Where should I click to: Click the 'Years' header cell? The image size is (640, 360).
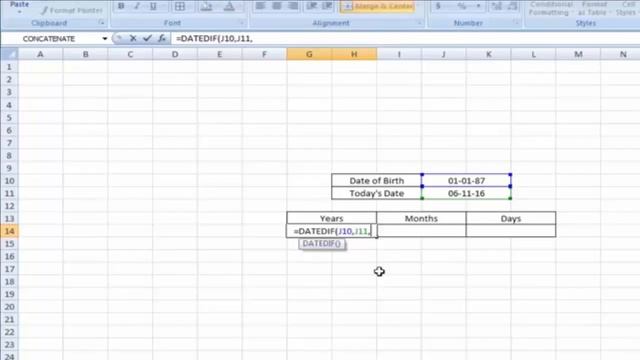pos(331,218)
